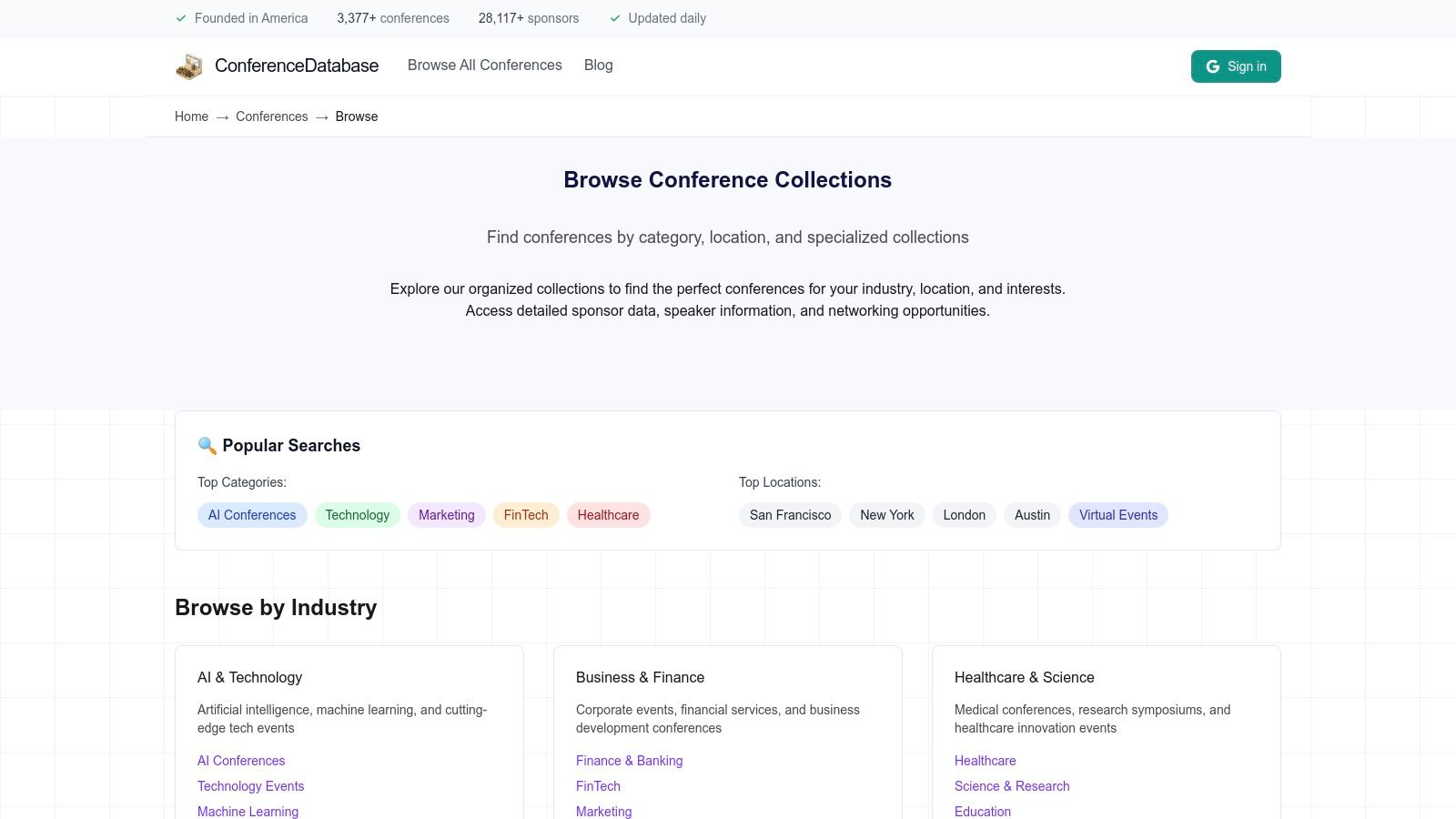The height and width of the screenshot is (819, 1456).
Task: Follow the Science & Research link
Action: pyautogui.click(x=1012, y=786)
